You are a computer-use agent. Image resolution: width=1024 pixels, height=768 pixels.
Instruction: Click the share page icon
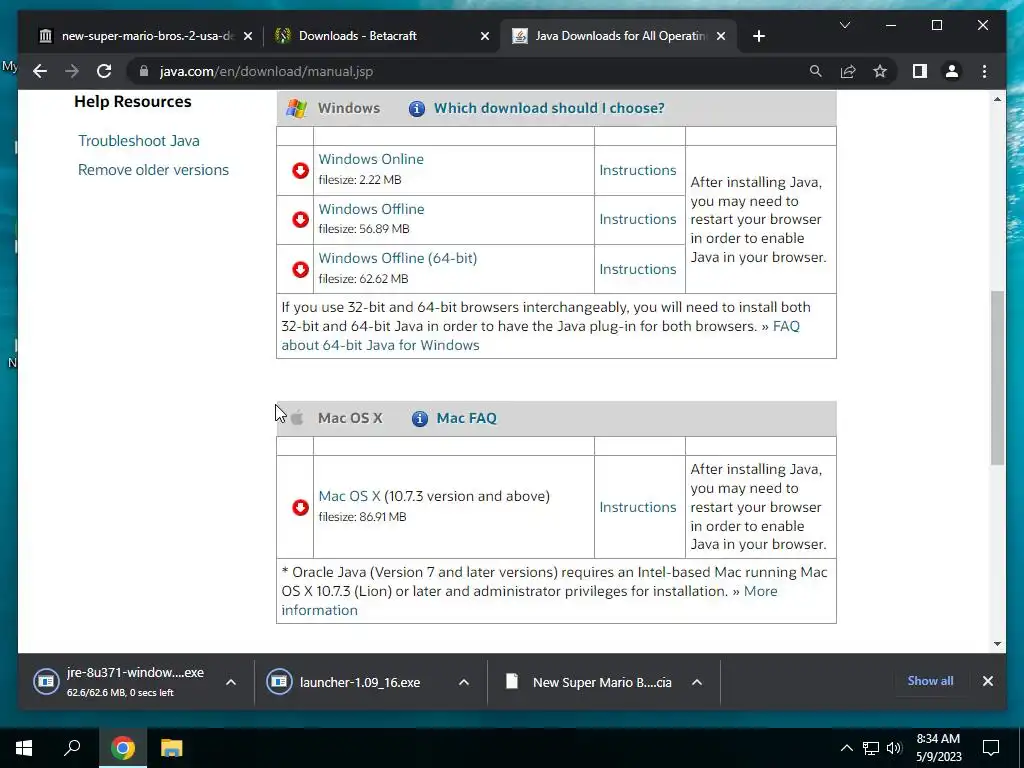pyautogui.click(x=848, y=71)
